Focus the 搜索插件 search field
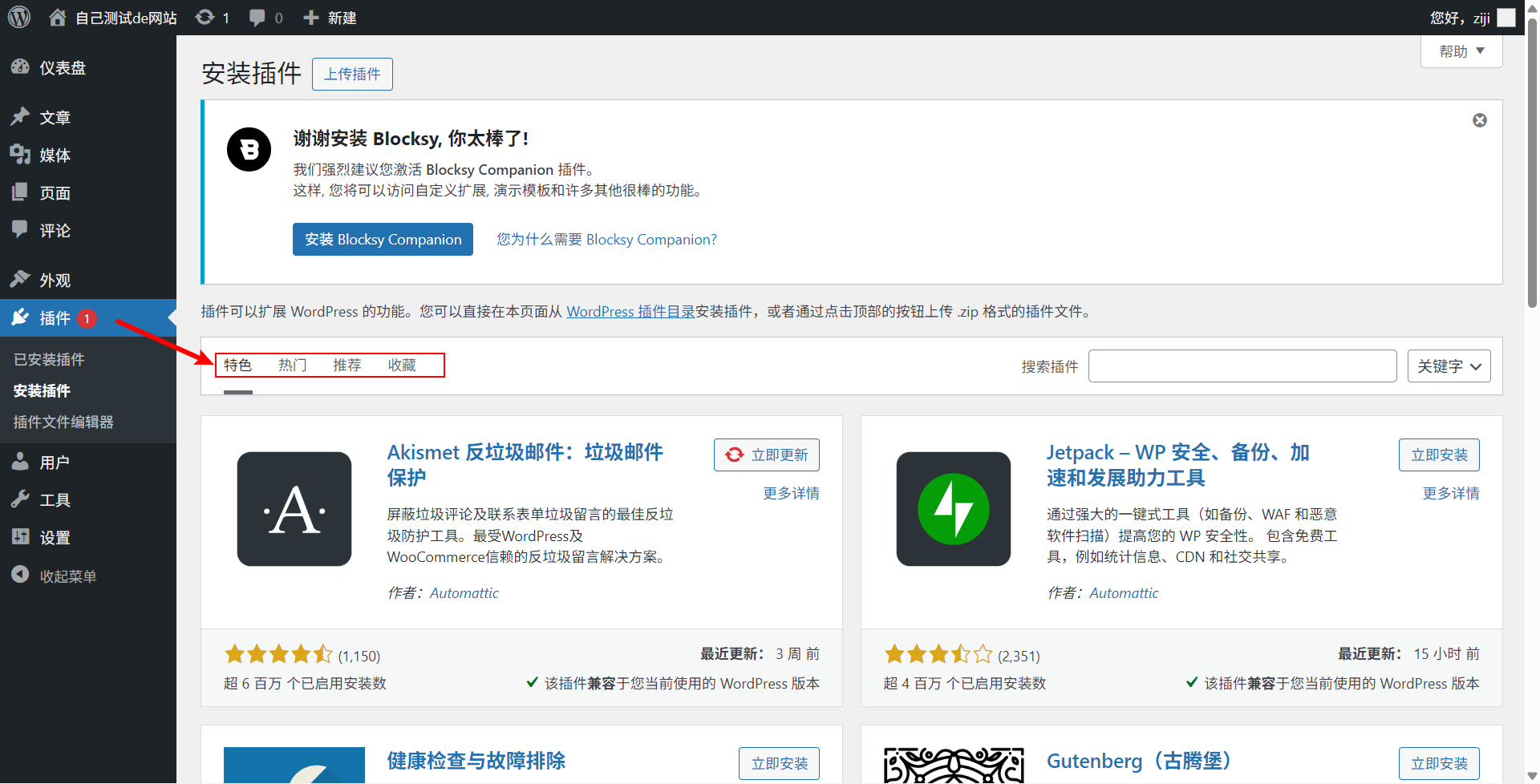The height and width of the screenshot is (784, 1540). (1242, 366)
